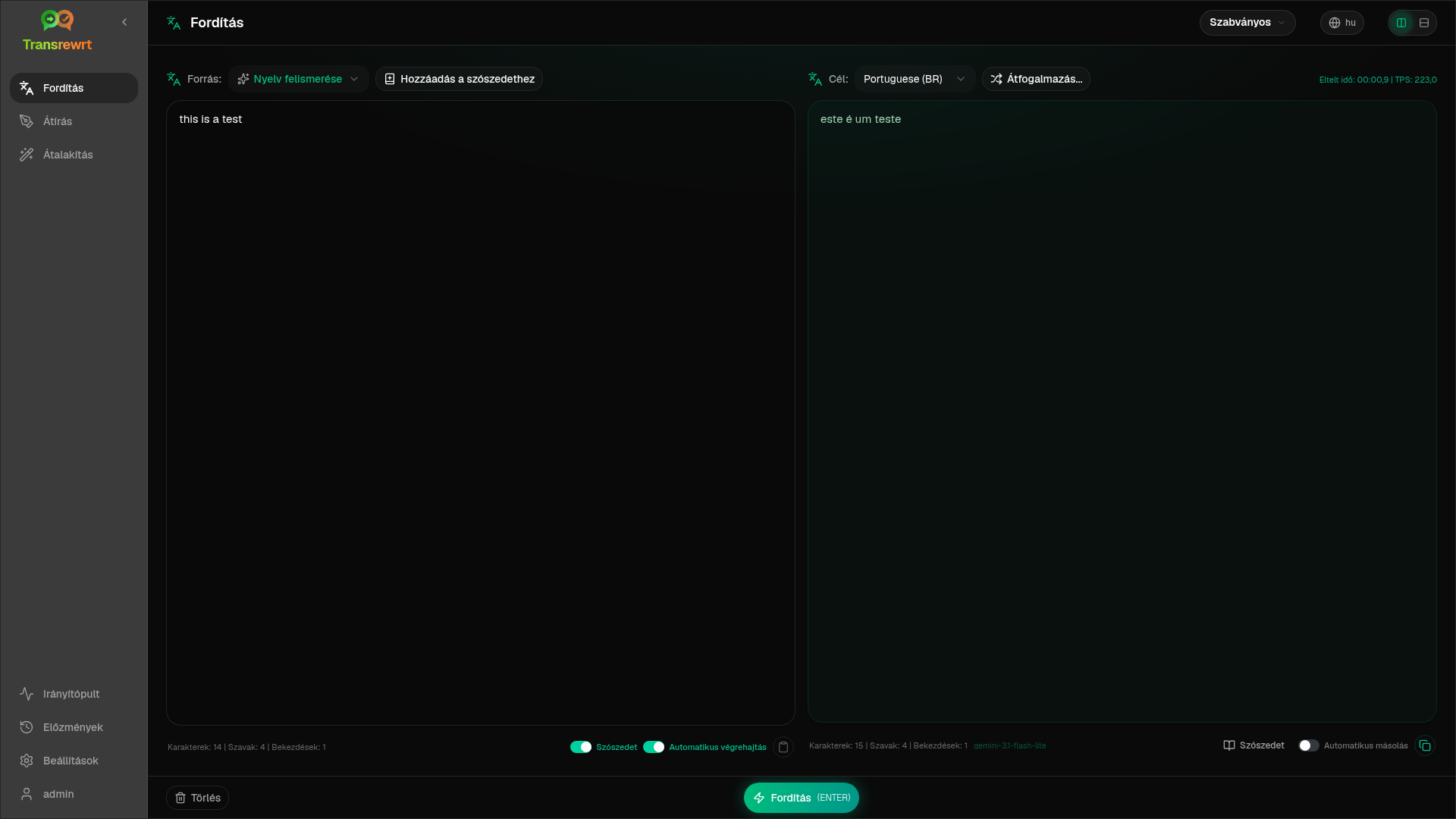Click the Törlés delete button
Screen dimensions: 1456x819
(x=197, y=798)
